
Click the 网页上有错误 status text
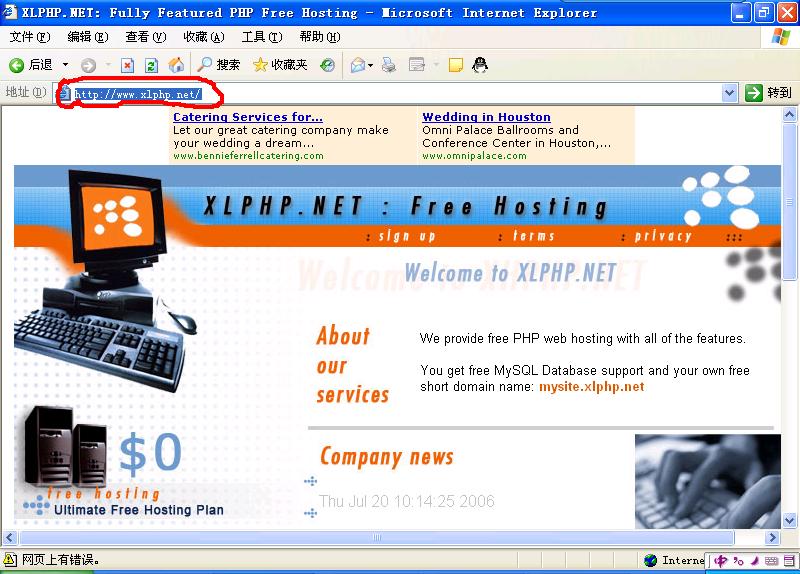pyautogui.click(x=60, y=560)
